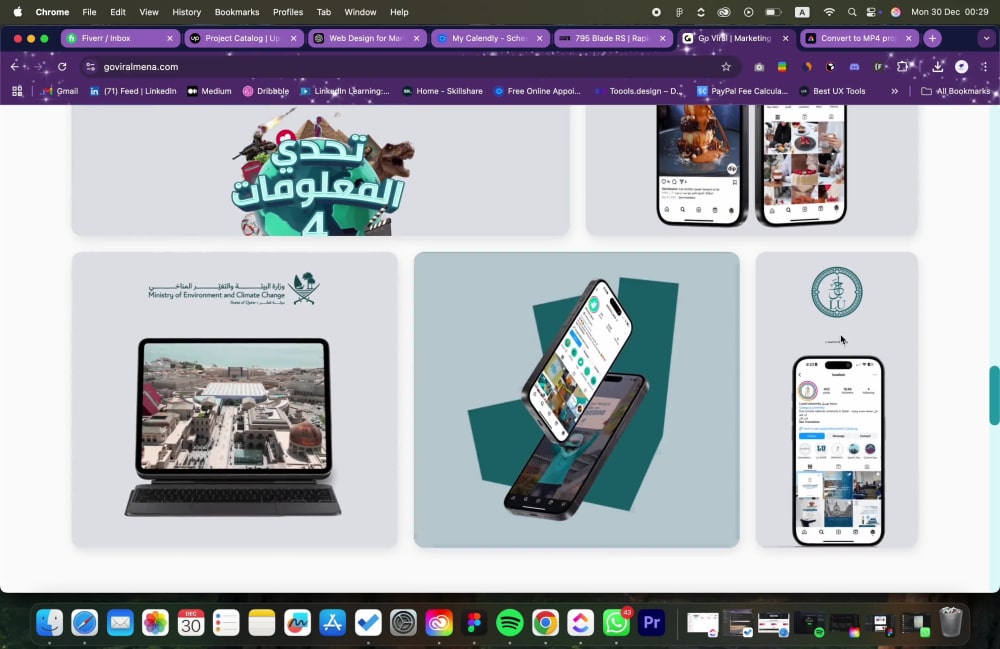Open the Home - Skillshare bookmark

pyautogui.click(x=442, y=91)
